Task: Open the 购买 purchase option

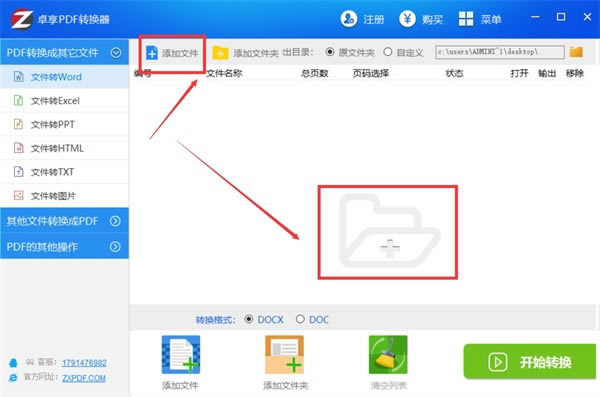Action: point(421,19)
